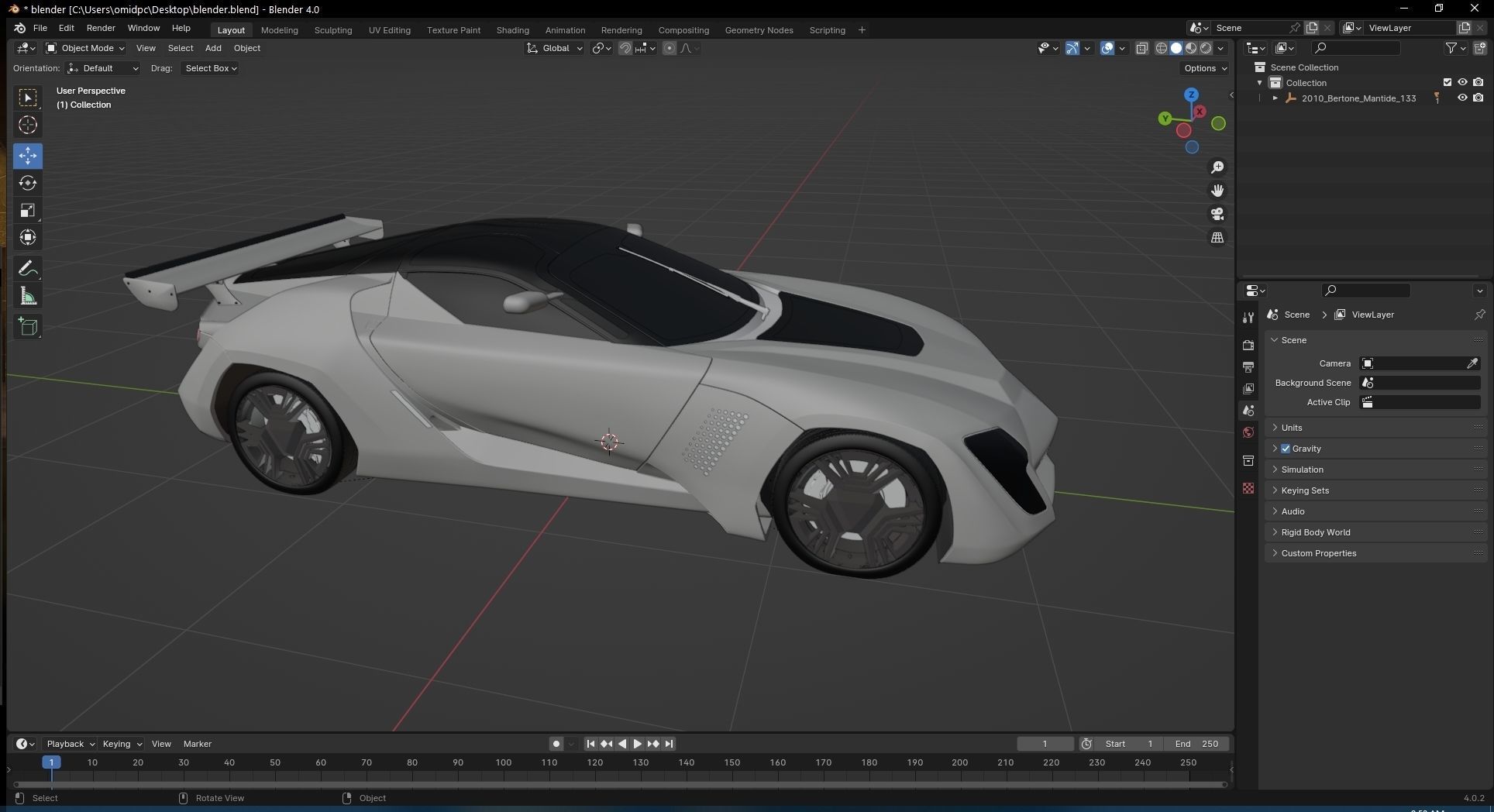This screenshot has height=812, width=1494.
Task: Select the Select Box tool in toolbar
Action: point(28,98)
